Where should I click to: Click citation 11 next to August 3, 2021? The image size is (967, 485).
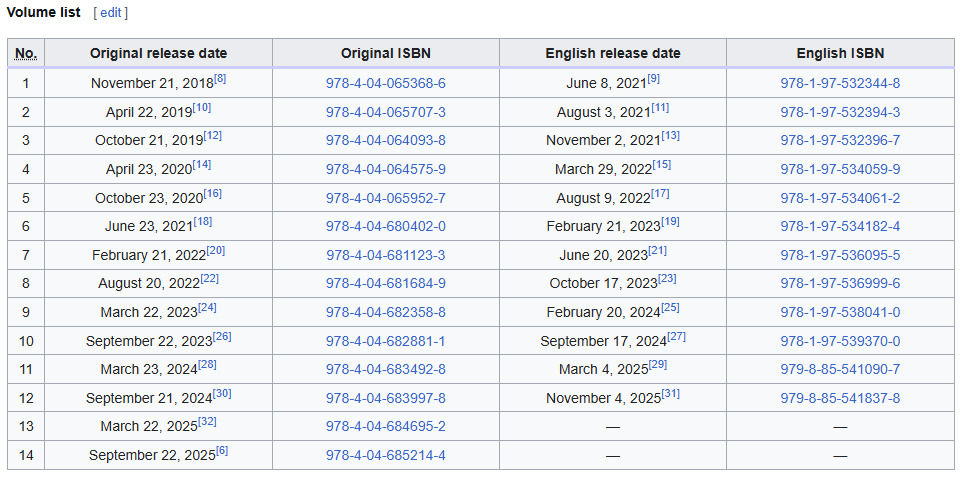(x=660, y=107)
